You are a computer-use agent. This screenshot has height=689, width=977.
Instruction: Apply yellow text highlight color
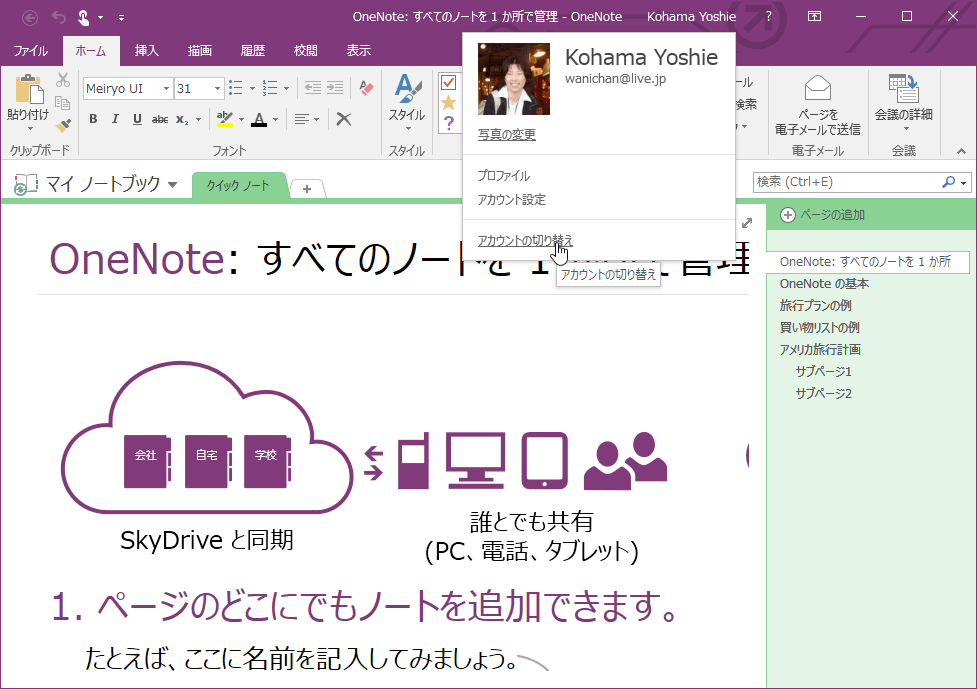click(x=224, y=119)
